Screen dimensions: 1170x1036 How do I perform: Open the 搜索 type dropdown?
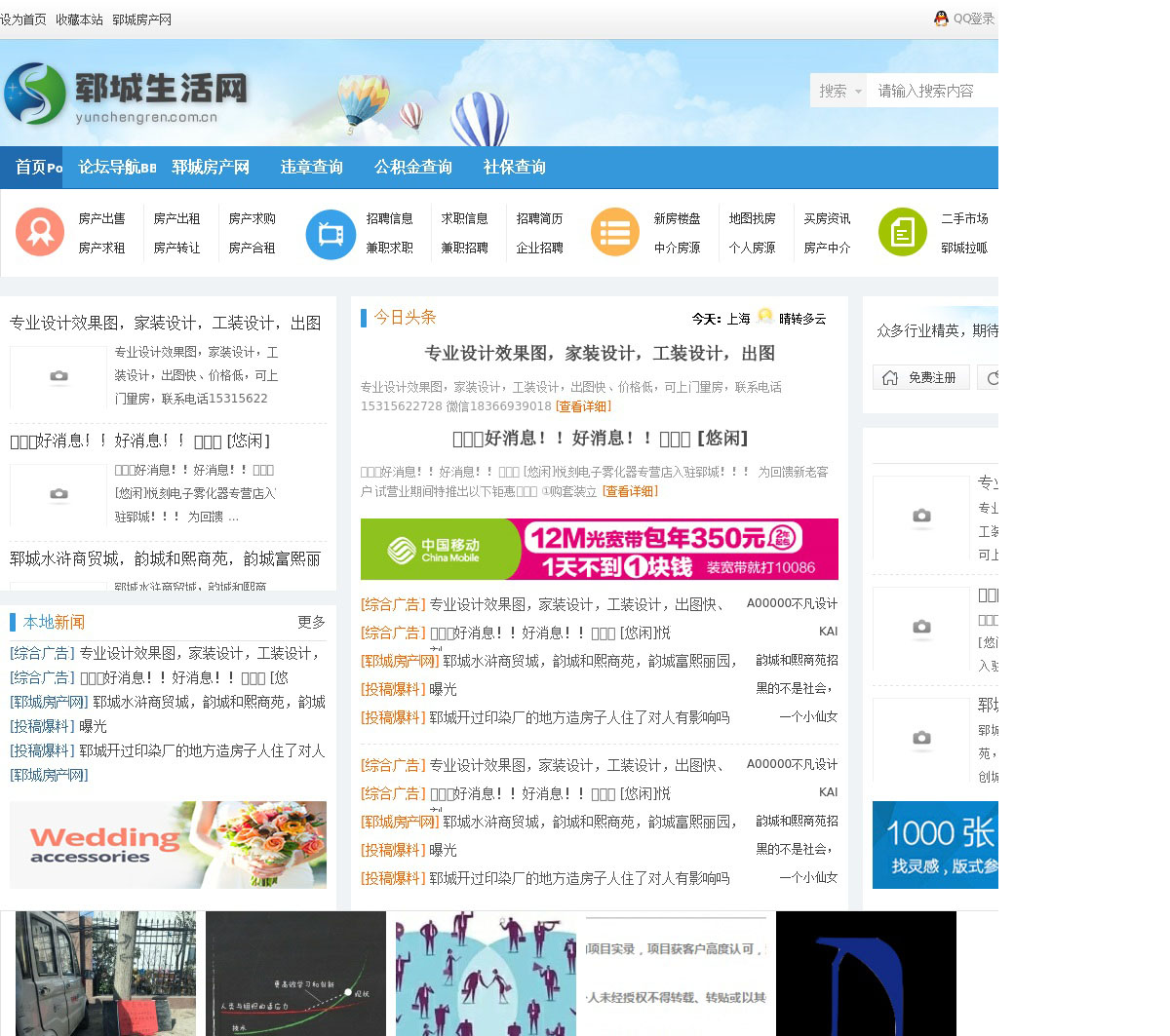(839, 91)
